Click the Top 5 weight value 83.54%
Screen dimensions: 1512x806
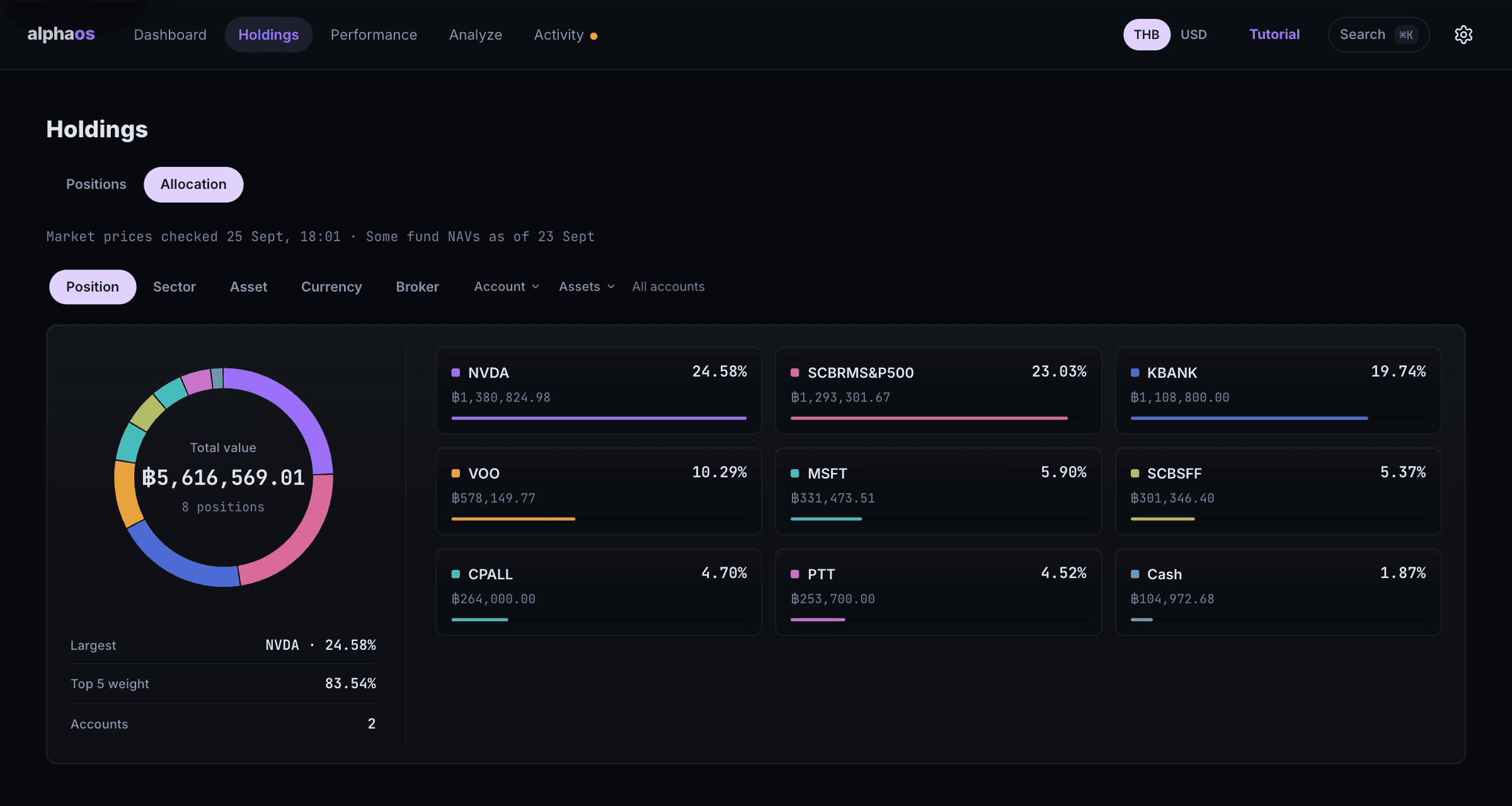coord(350,684)
